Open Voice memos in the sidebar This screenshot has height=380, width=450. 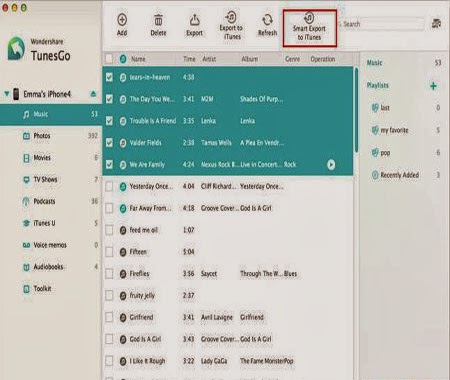coord(51,245)
